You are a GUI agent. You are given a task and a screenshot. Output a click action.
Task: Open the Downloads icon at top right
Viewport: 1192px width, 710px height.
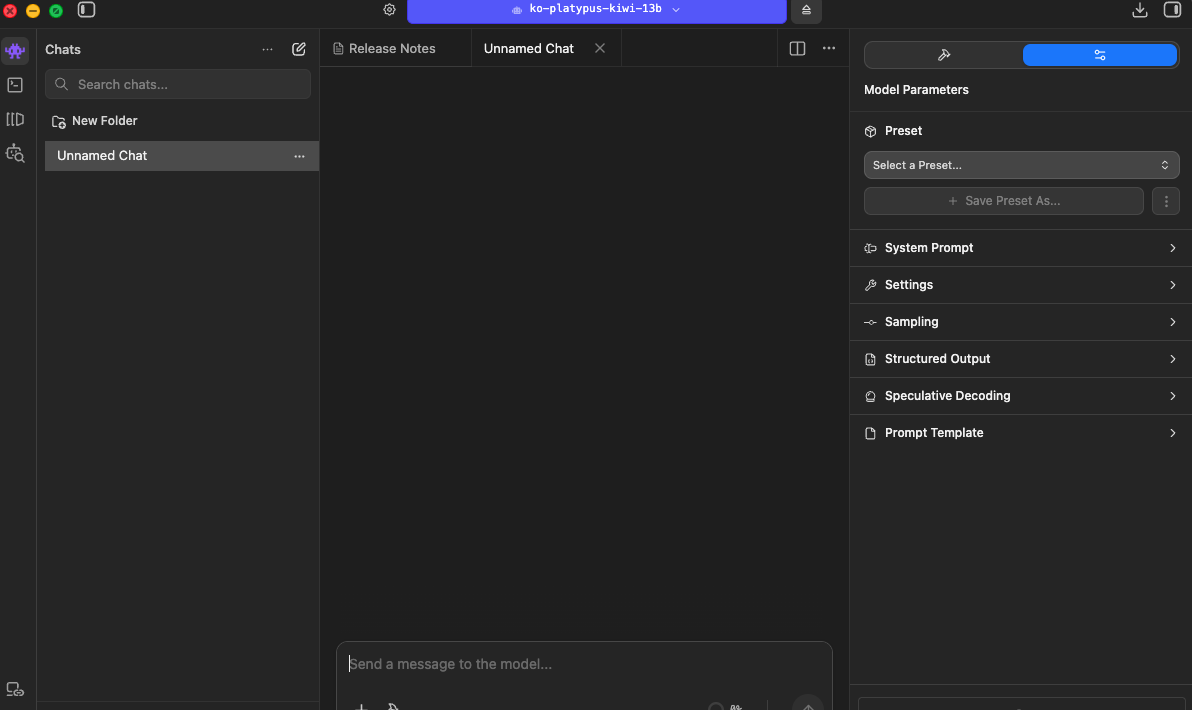pos(1139,10)
